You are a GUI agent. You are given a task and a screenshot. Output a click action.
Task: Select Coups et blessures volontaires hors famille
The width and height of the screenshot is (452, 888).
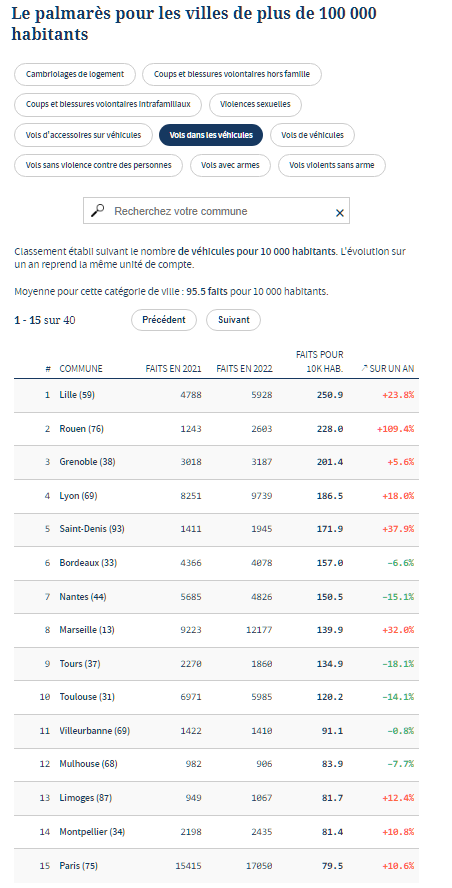click(x=232, y=74)
